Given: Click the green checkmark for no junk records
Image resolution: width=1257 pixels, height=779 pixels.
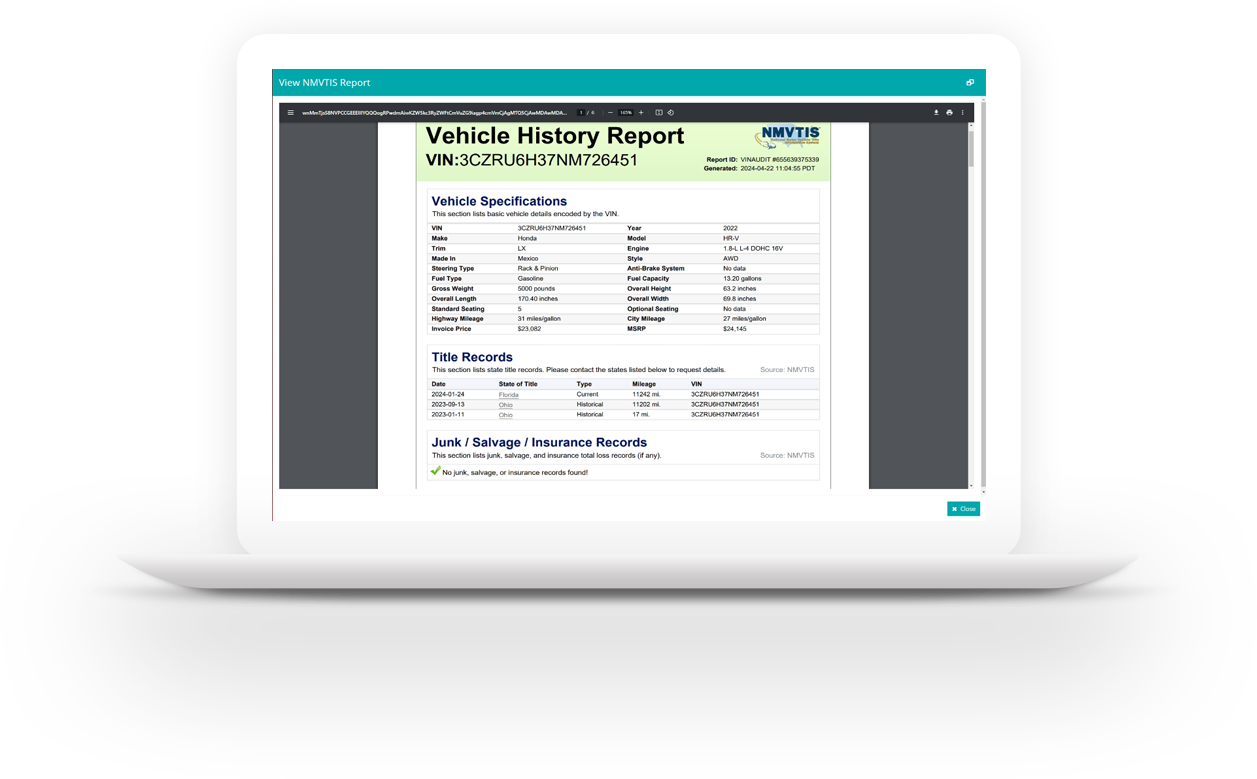Looking at the screenshot, I should [x=435, y=470].
